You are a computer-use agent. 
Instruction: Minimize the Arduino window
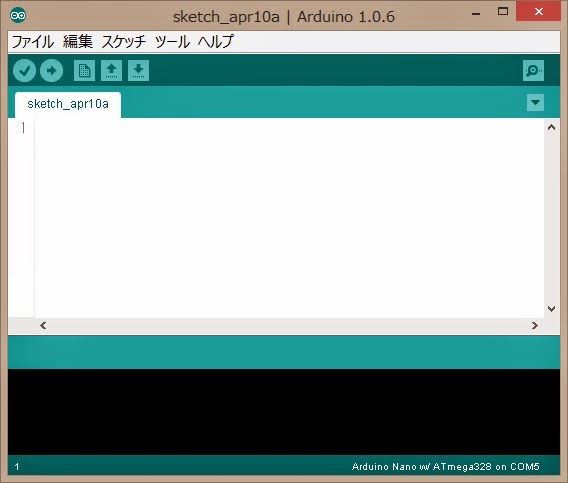click(x=476, y=13)
